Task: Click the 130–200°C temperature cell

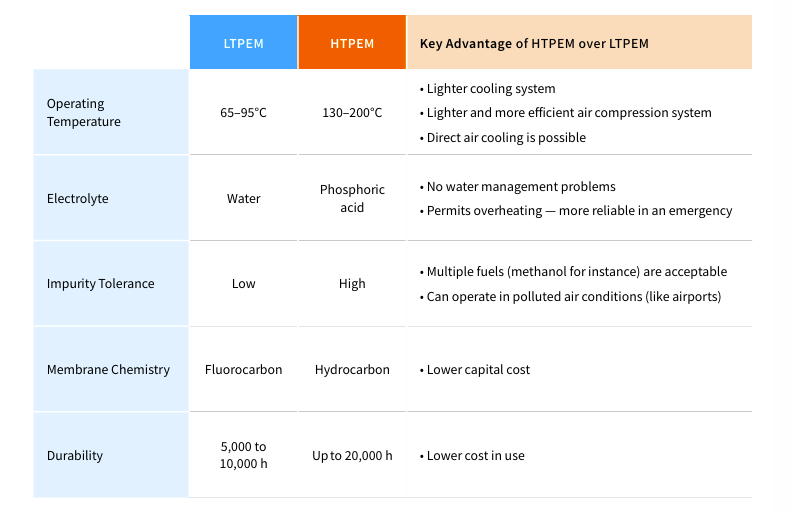Action: [x=352, y=112]
